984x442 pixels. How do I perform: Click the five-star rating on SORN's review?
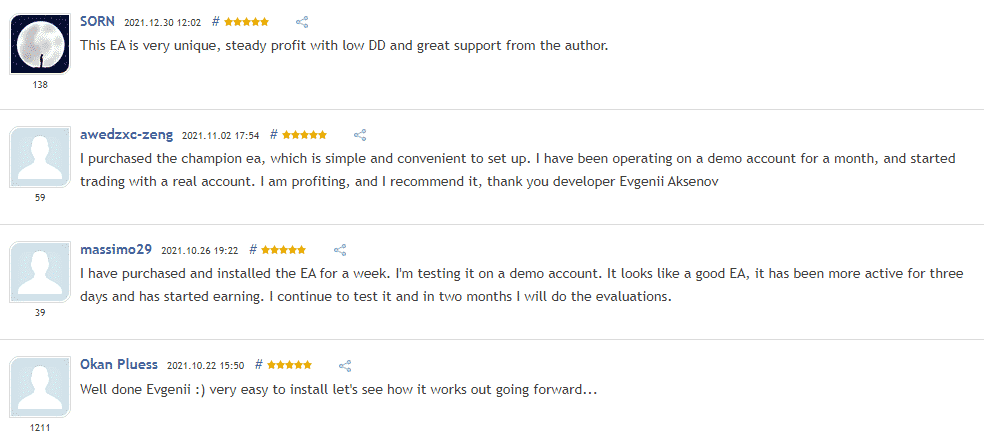point(247,22)
